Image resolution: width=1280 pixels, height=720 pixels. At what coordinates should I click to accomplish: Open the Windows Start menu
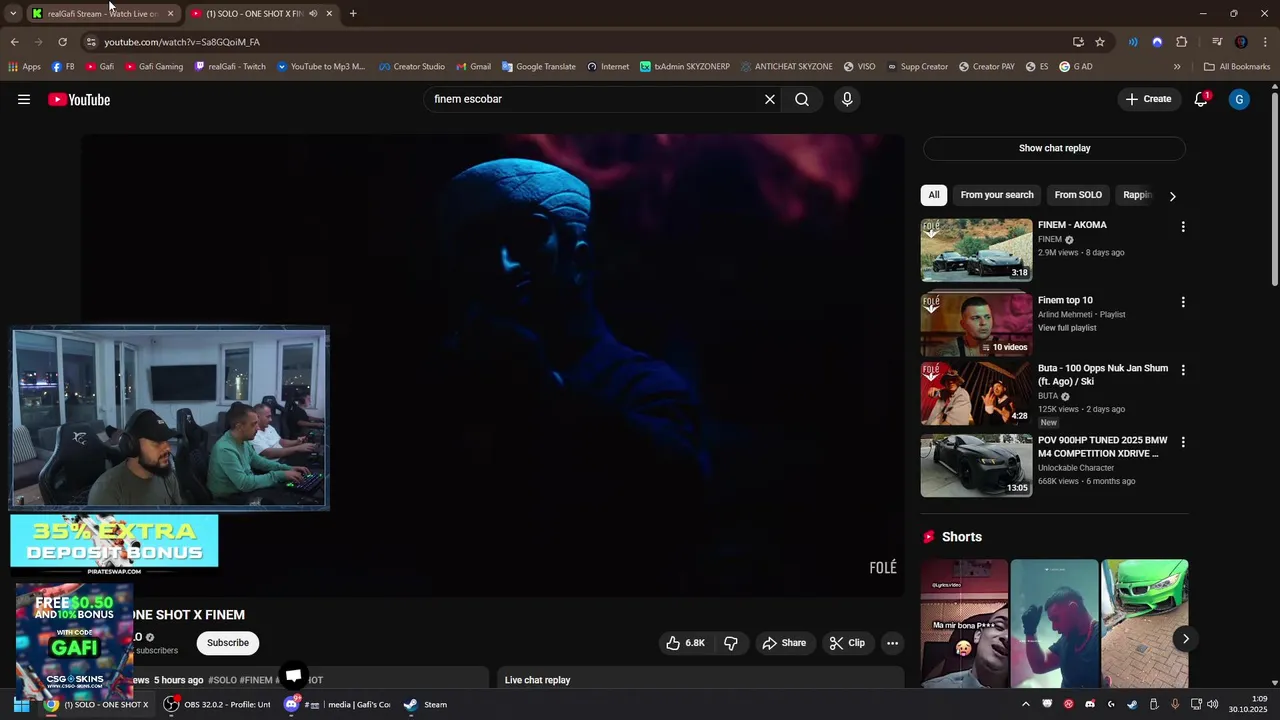pos(21,704)
